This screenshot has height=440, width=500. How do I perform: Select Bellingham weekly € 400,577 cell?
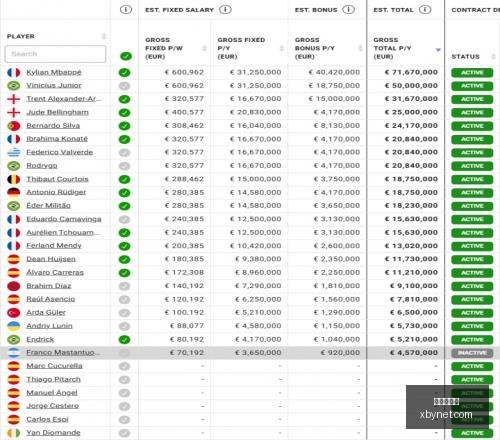pyautogui.click(x=184, y=112)
